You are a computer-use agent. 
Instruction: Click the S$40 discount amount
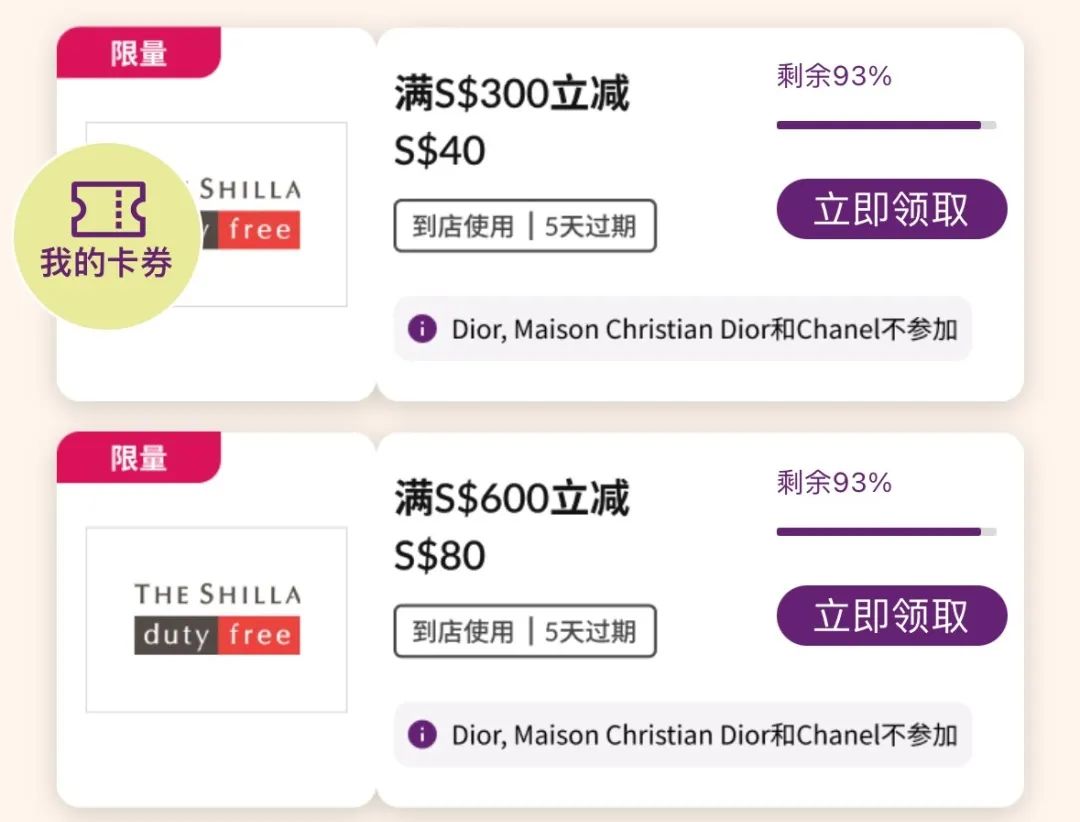(439, 151)
